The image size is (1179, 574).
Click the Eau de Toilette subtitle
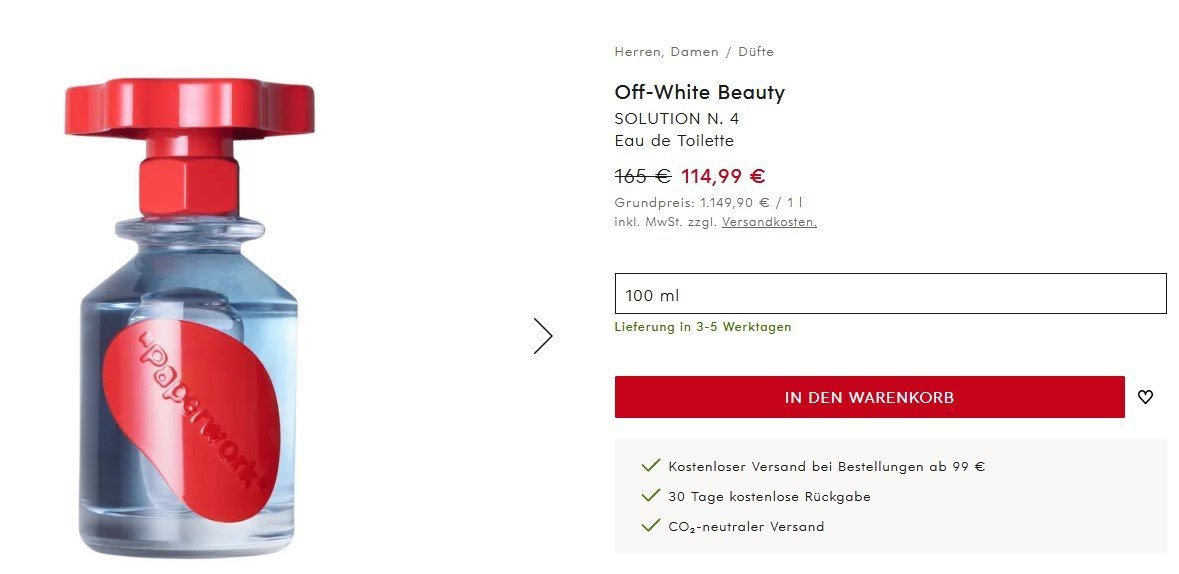click(x=674, y=141)
